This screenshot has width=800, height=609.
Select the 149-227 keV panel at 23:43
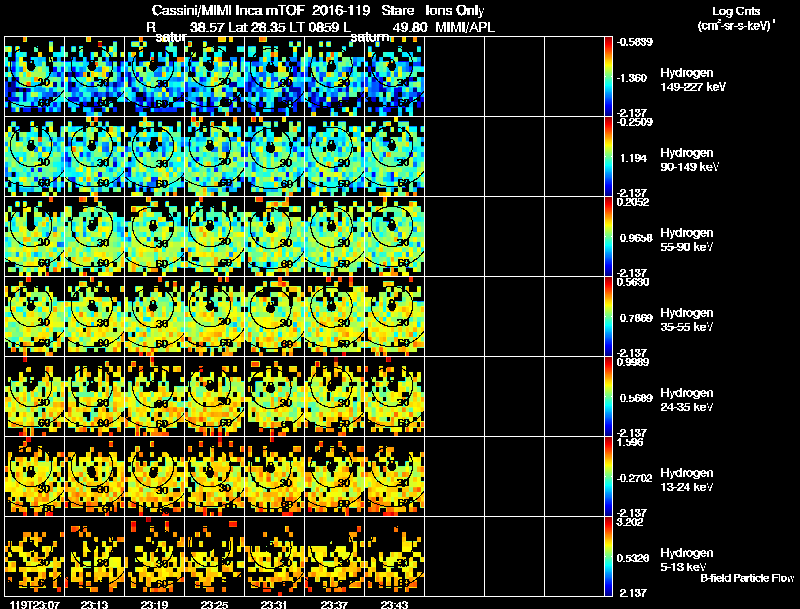point(395,77)
